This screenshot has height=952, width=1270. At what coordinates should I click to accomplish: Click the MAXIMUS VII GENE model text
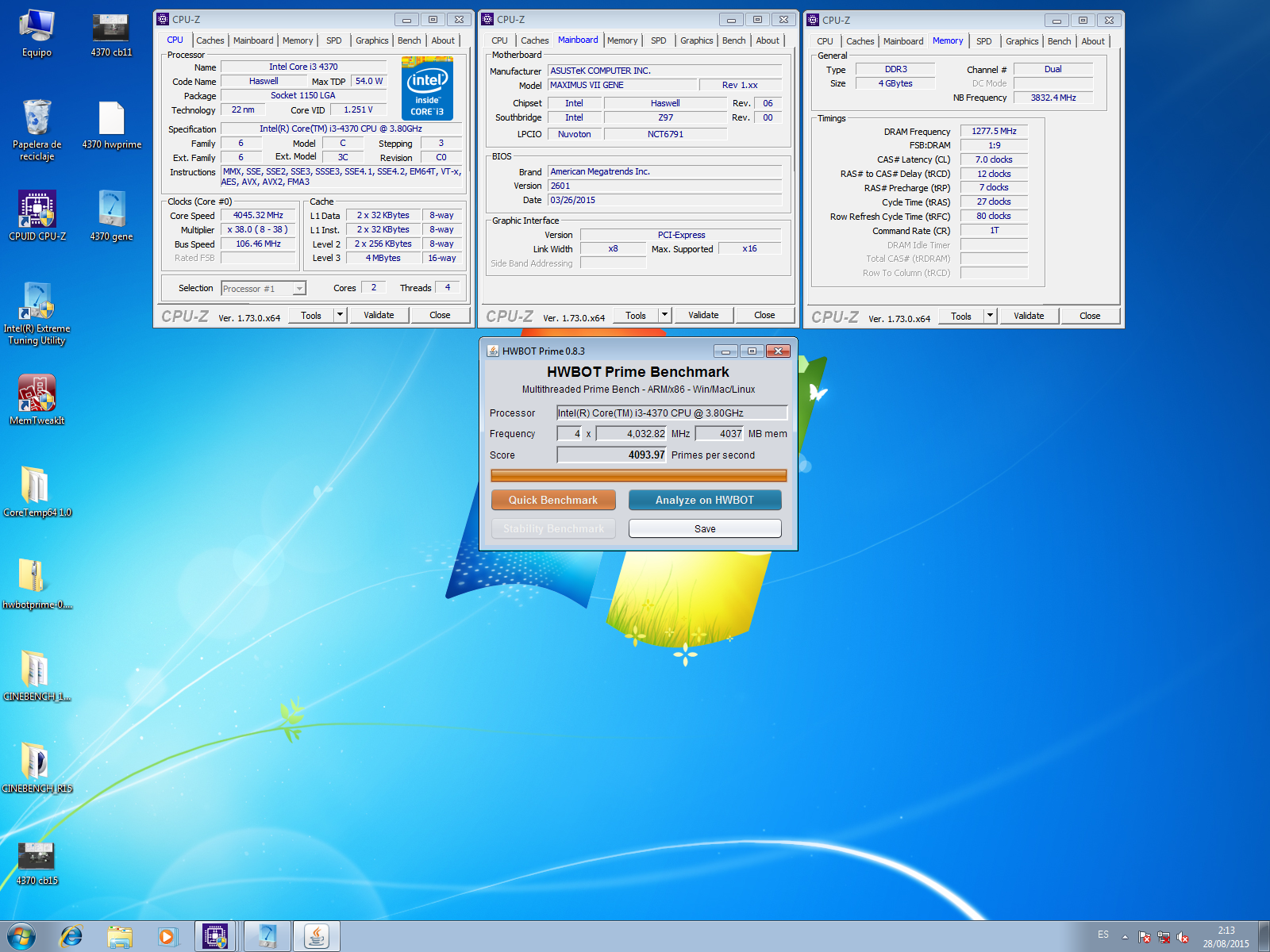(x=587, y=85)
